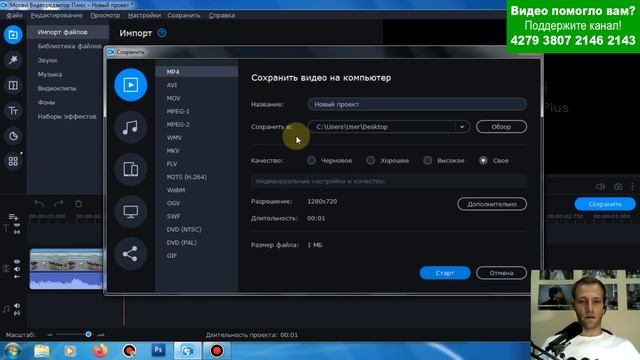Open the Filters magic wand icon
This screenshot has height=360, width=640.
[x=13, y=60]
